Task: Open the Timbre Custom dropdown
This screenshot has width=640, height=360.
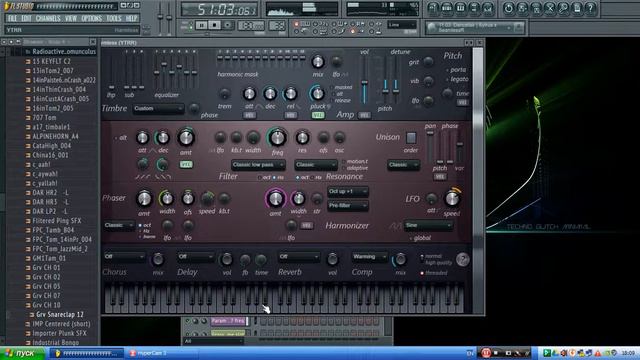Action: click(x=158, y=109)
